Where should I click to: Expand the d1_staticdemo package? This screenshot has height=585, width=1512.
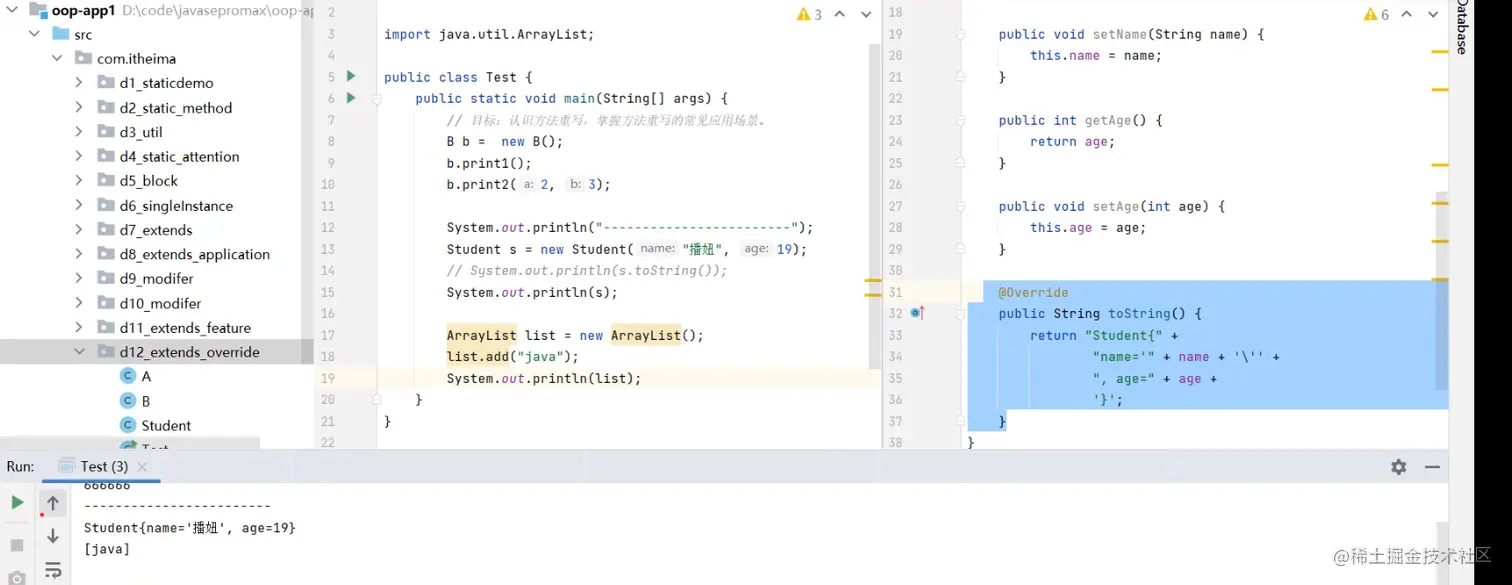[x=79, y=83]
